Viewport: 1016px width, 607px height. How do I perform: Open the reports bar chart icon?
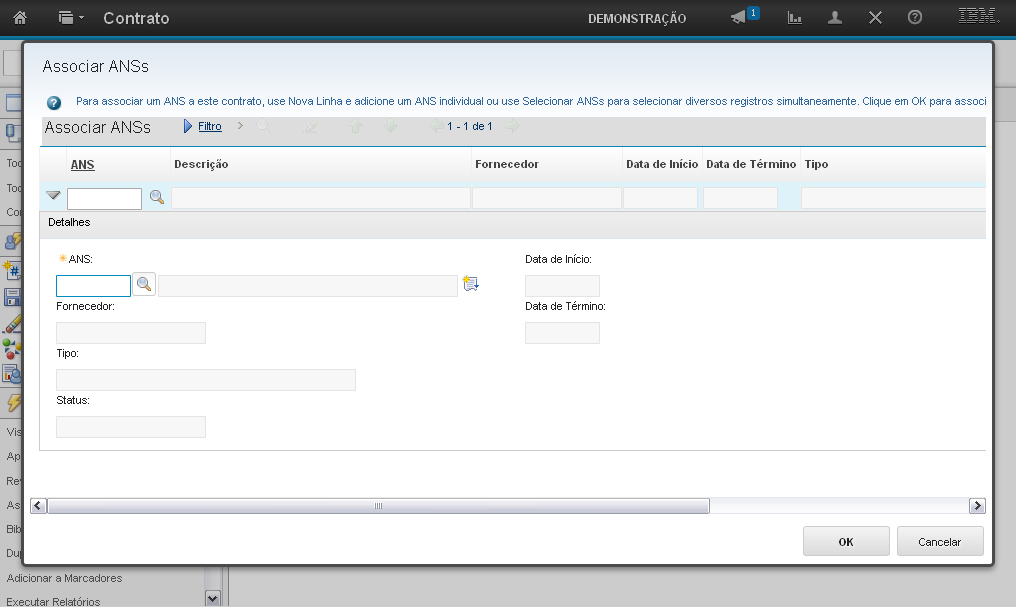point(795,18)
